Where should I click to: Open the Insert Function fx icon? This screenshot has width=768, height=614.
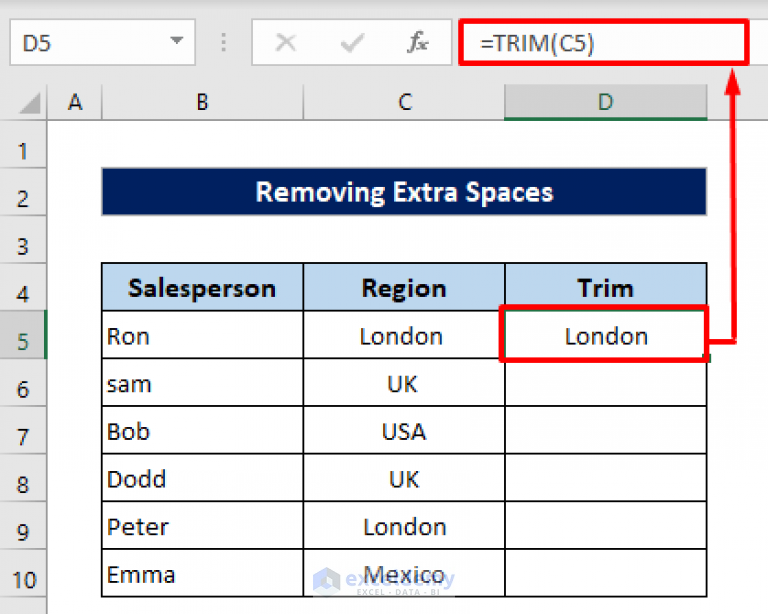418,42
